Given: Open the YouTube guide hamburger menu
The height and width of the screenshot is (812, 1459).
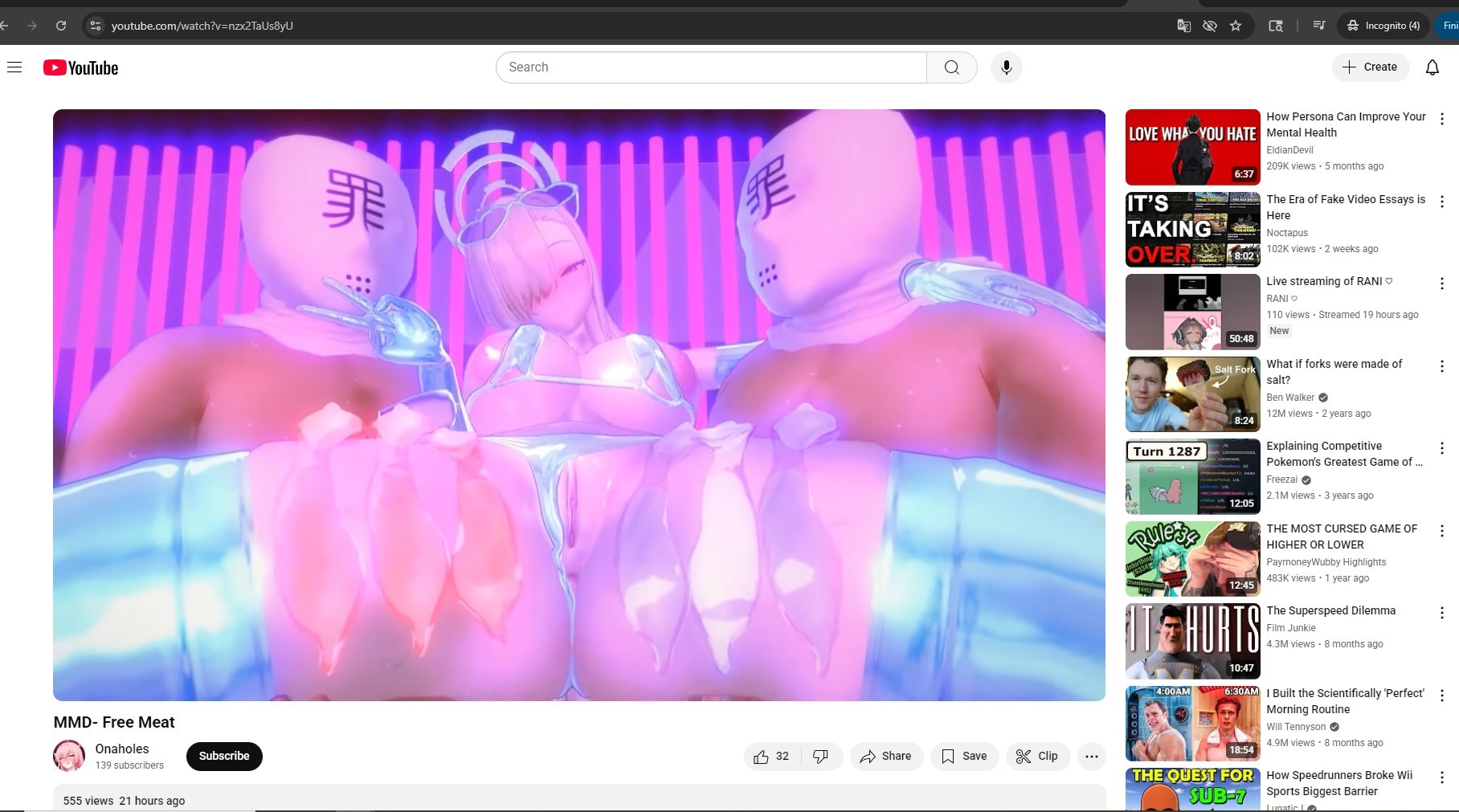Looking at the screenshot, I should 14,67.
